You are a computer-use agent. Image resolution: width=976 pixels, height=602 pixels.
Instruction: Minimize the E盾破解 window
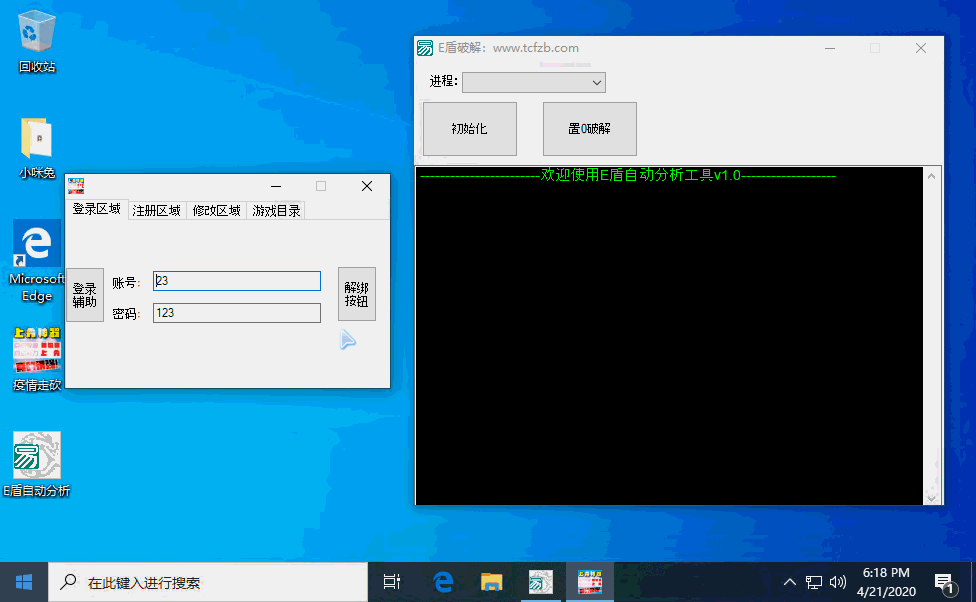pos(830,48)
